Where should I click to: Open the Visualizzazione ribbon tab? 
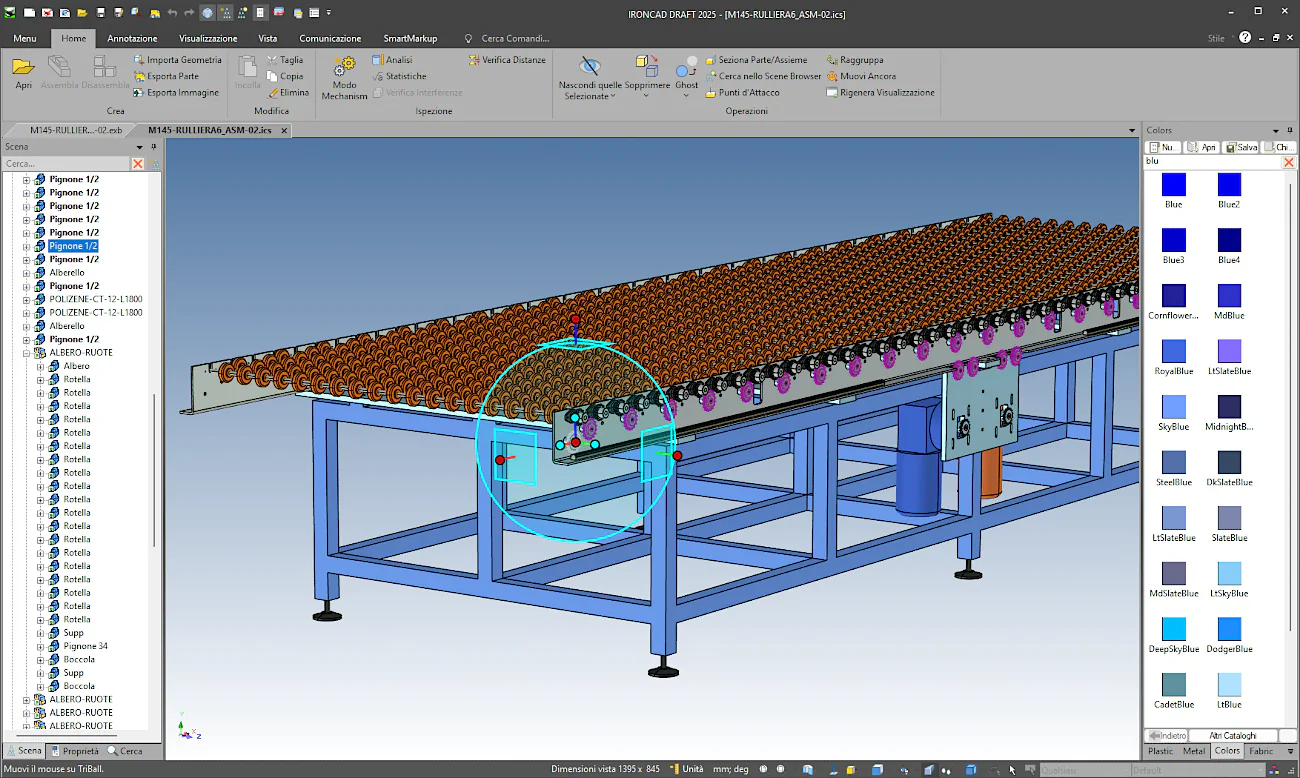[x=208, y=38]
